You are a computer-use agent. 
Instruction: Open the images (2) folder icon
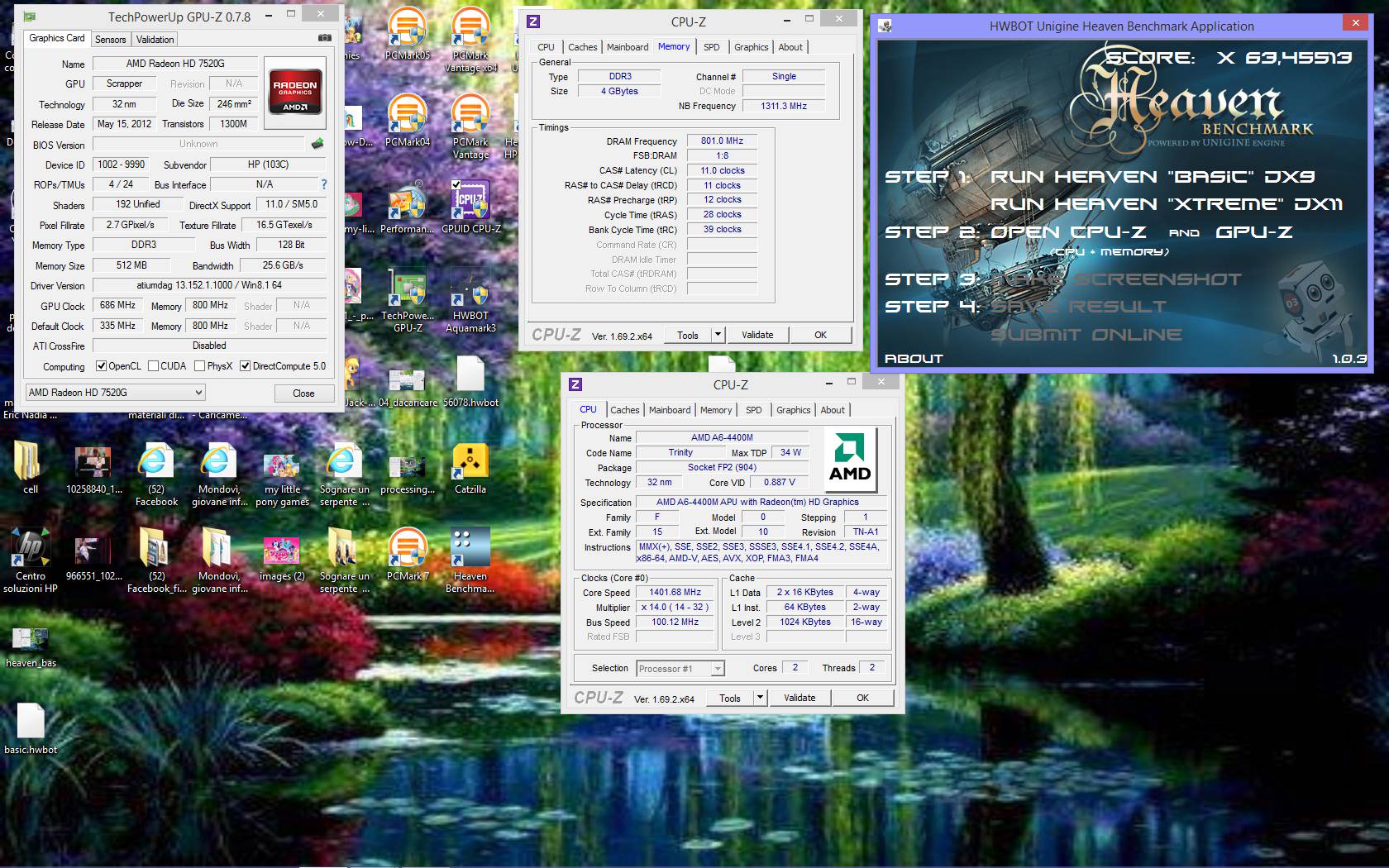click(x=282, y=558)
